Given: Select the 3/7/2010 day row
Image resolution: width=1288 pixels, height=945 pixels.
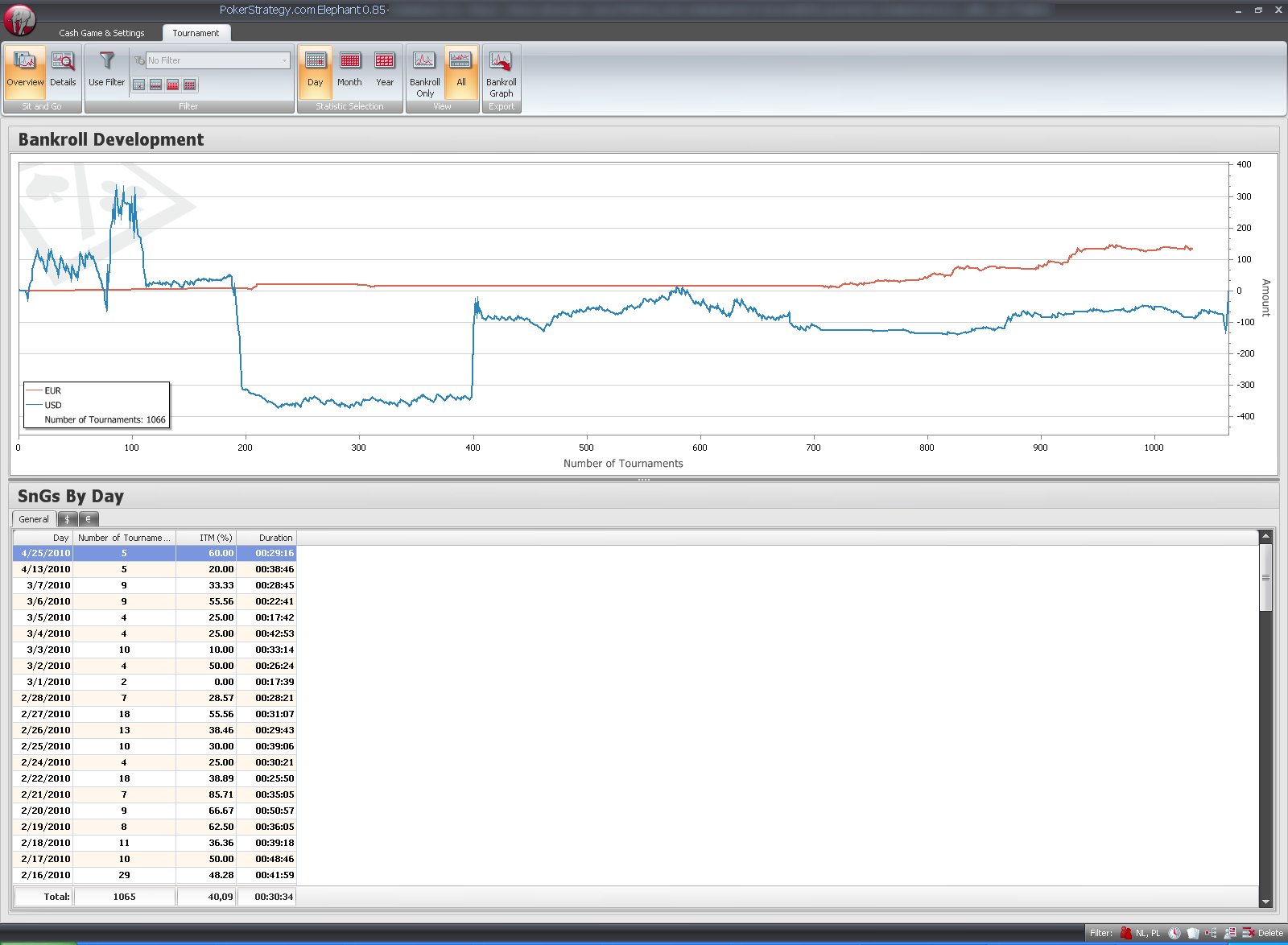Looking at the screenshot, I should 155,585.
